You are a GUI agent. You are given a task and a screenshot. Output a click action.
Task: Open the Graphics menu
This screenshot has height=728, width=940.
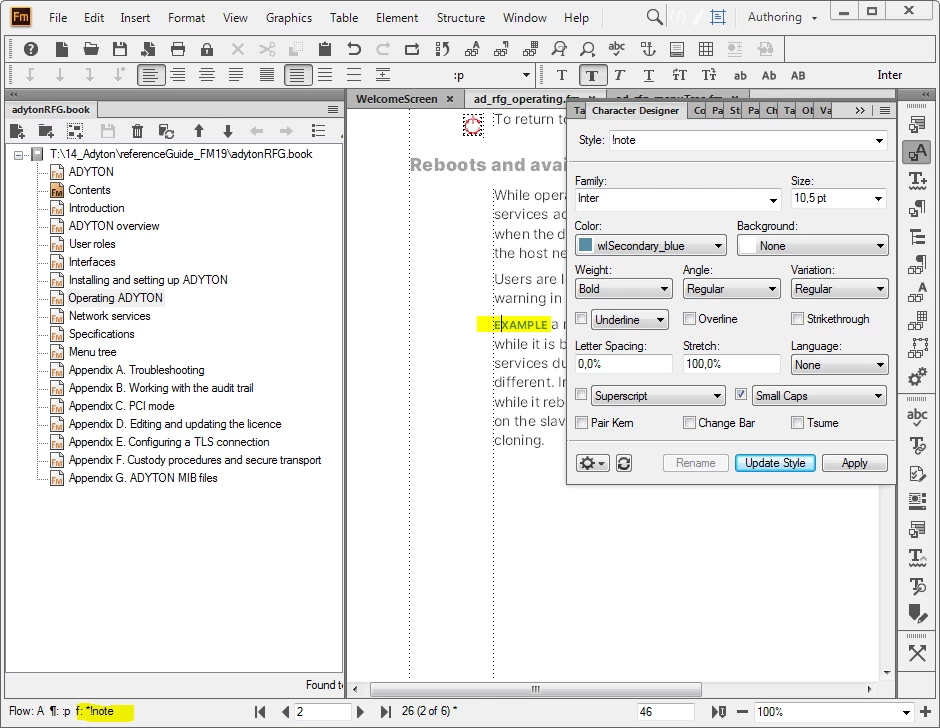289,18
